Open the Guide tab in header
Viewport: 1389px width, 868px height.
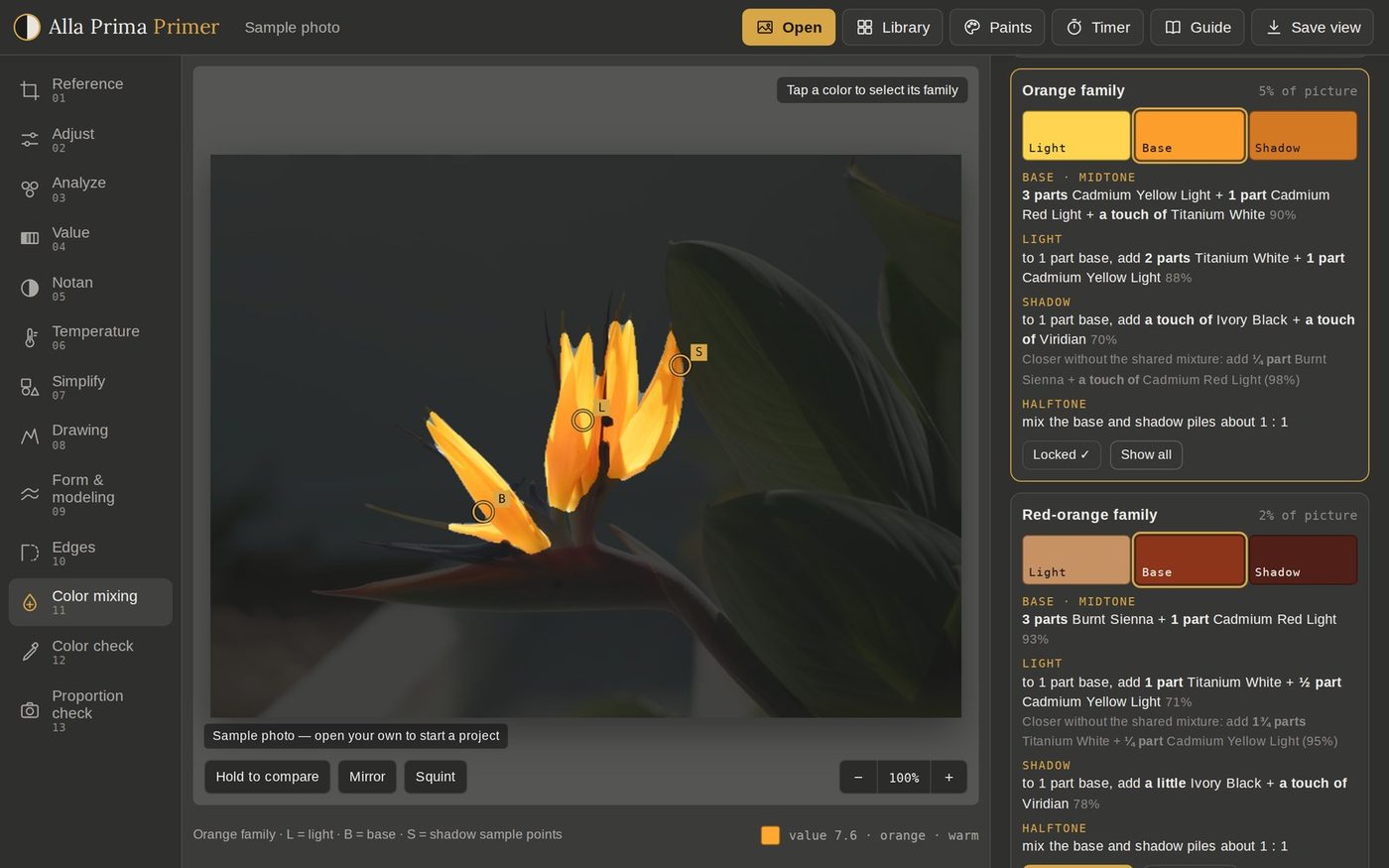tap(1198, 28)
